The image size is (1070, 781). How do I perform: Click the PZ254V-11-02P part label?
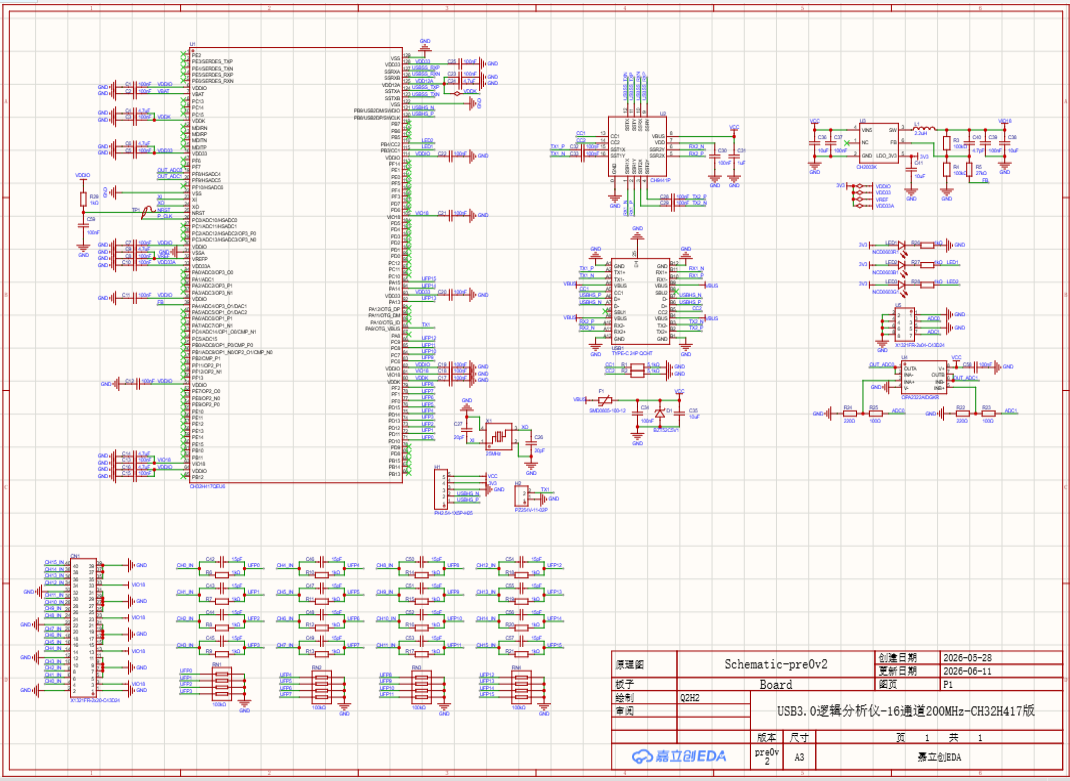(x=532, y=509)
